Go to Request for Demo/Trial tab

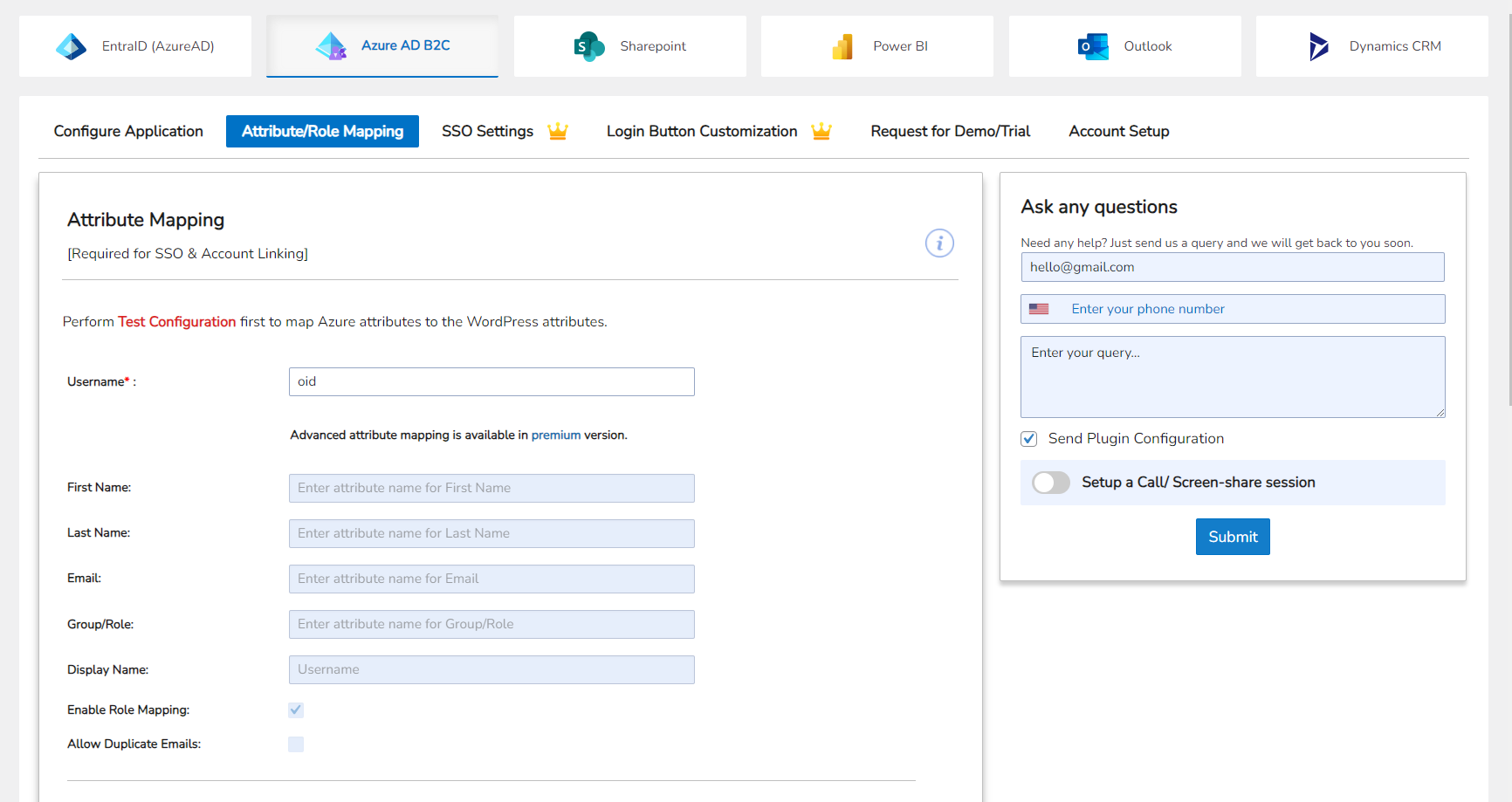[x=950, y=131]
